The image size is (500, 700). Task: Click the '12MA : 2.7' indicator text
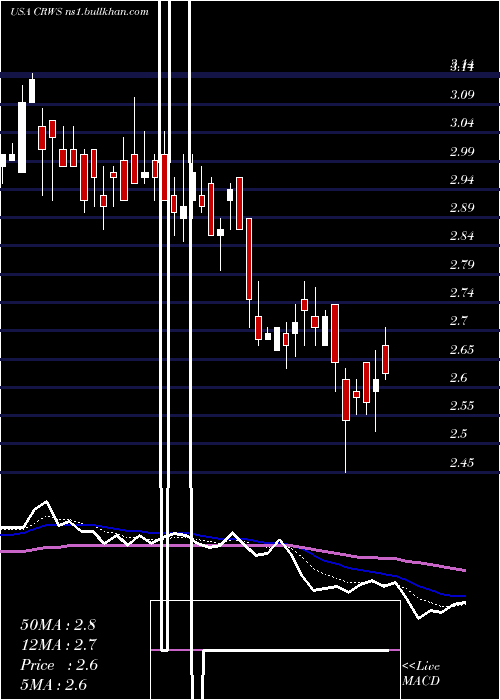[x=58, y=645]
